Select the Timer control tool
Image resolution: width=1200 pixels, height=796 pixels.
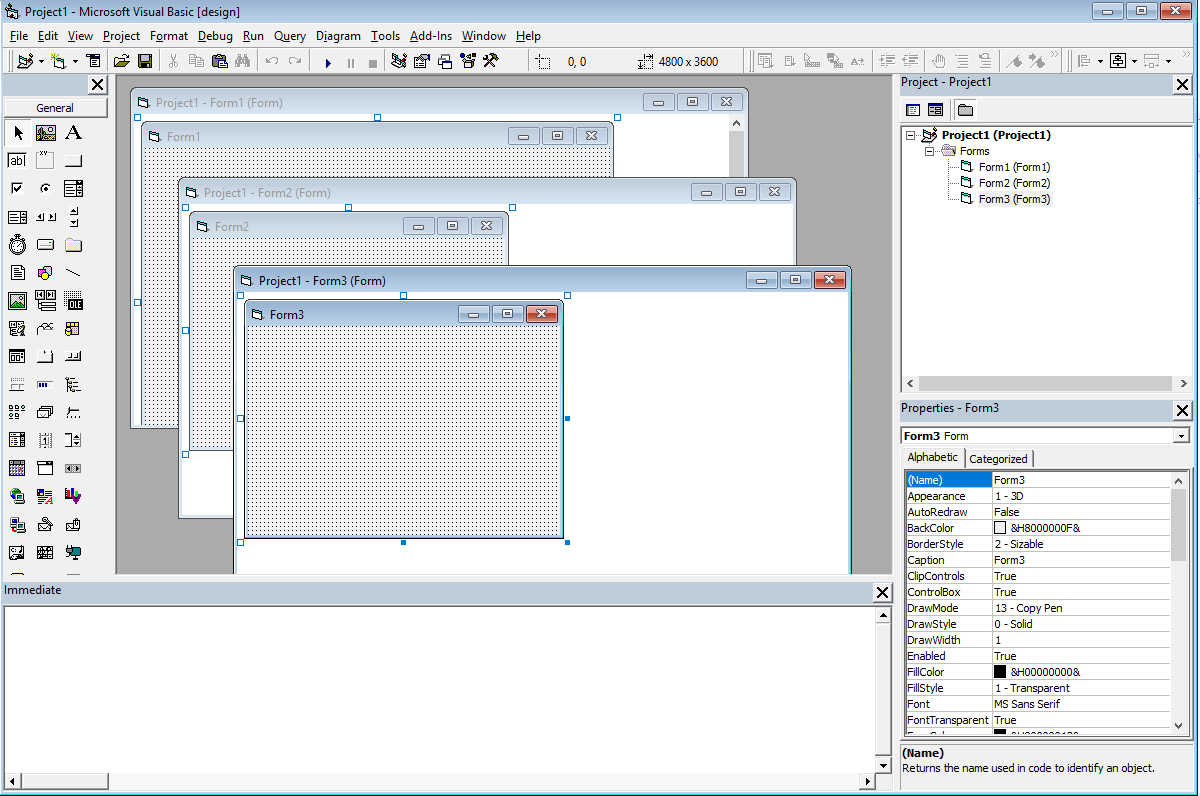18,245
